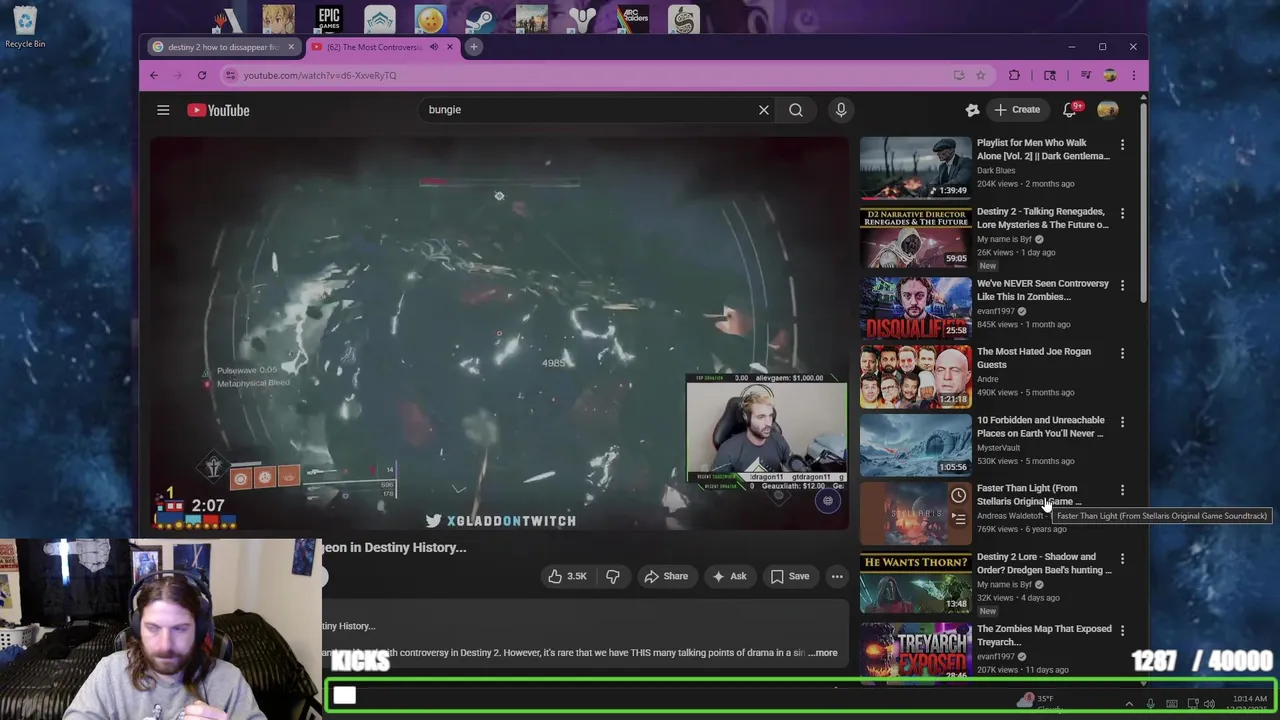The height and width of the screenshot is (720, 1280).
Task: Click the Ask button
Action: 729,576
